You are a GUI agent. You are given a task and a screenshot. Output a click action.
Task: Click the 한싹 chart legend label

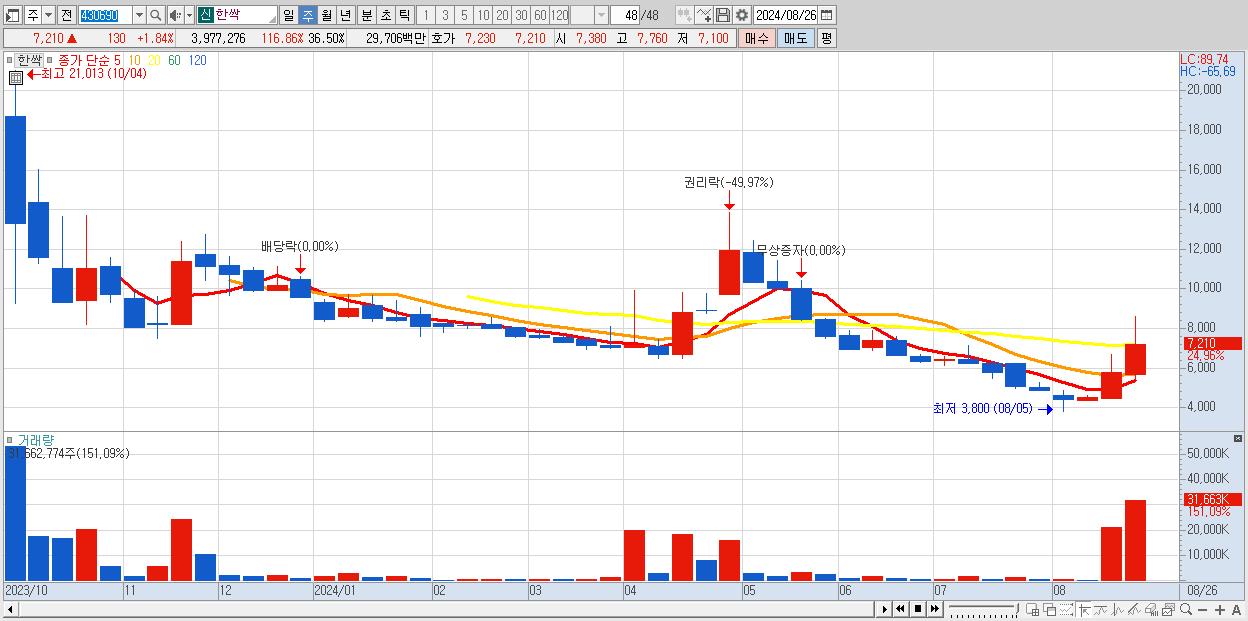(30, 60)
